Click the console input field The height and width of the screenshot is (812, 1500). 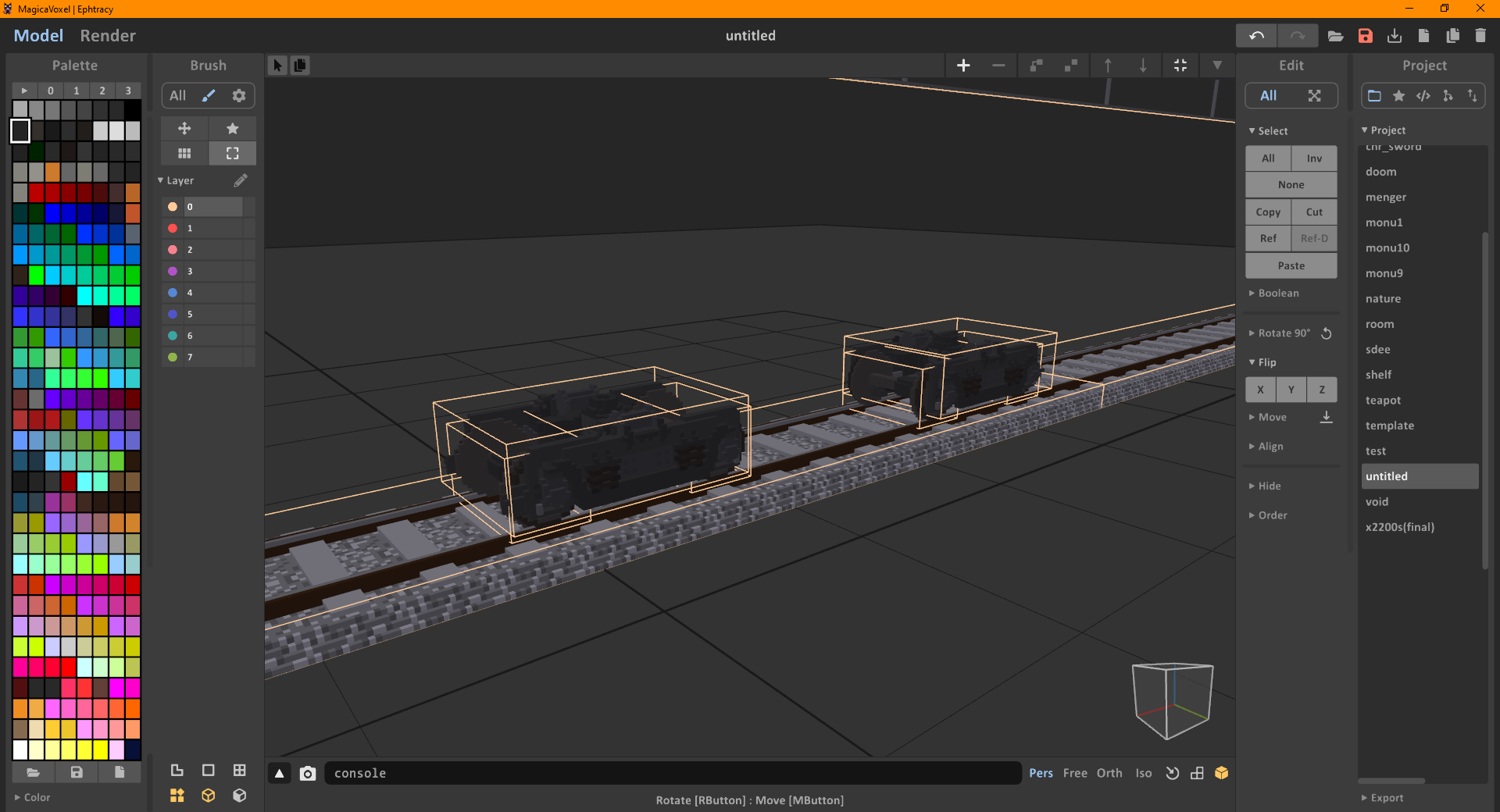pos(672,773)
